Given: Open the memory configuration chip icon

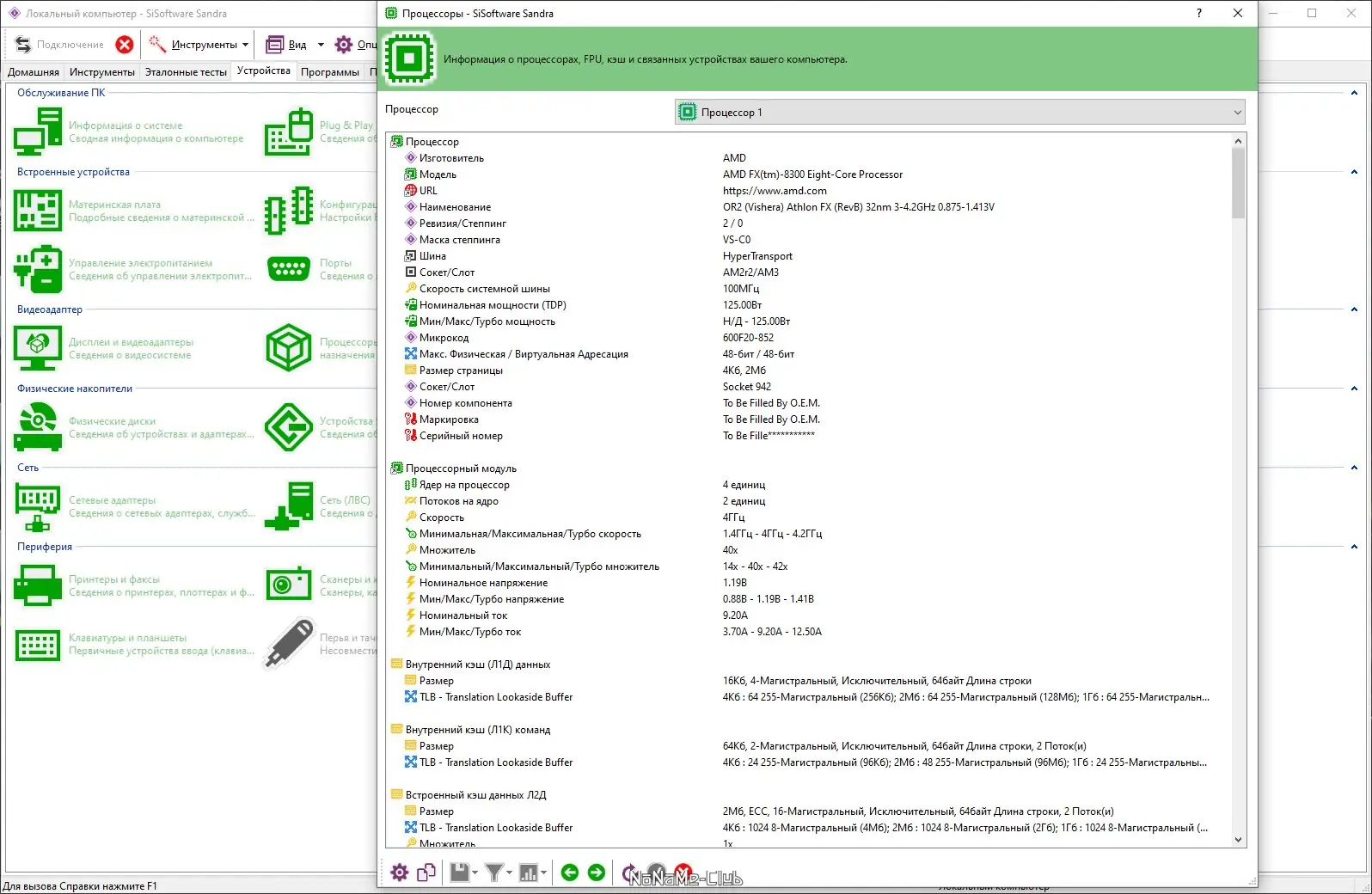Looking at the screenshot, I should (x=288, y=211).
